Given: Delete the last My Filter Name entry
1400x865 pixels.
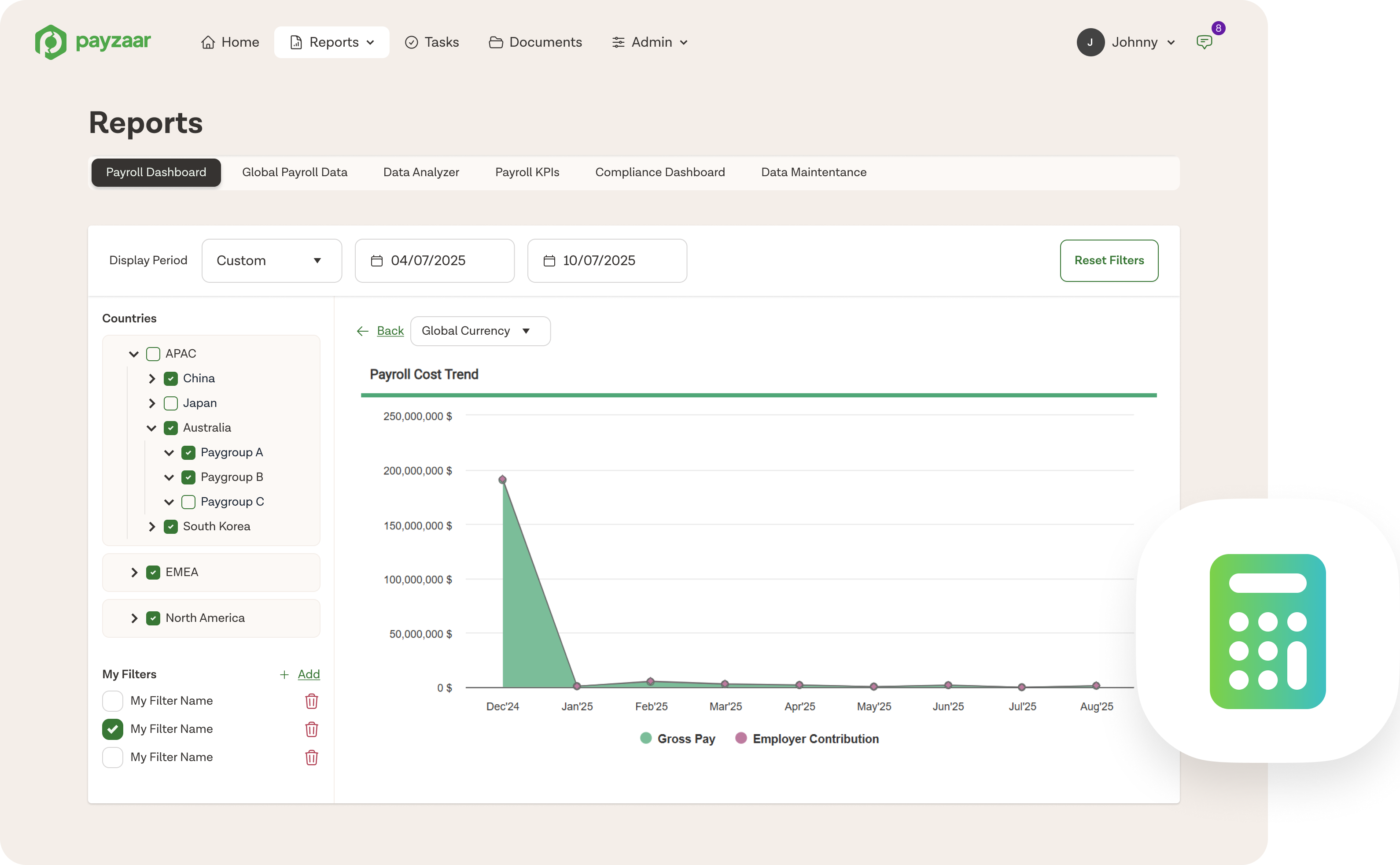Looking at the screenshot, I should 311,757.
